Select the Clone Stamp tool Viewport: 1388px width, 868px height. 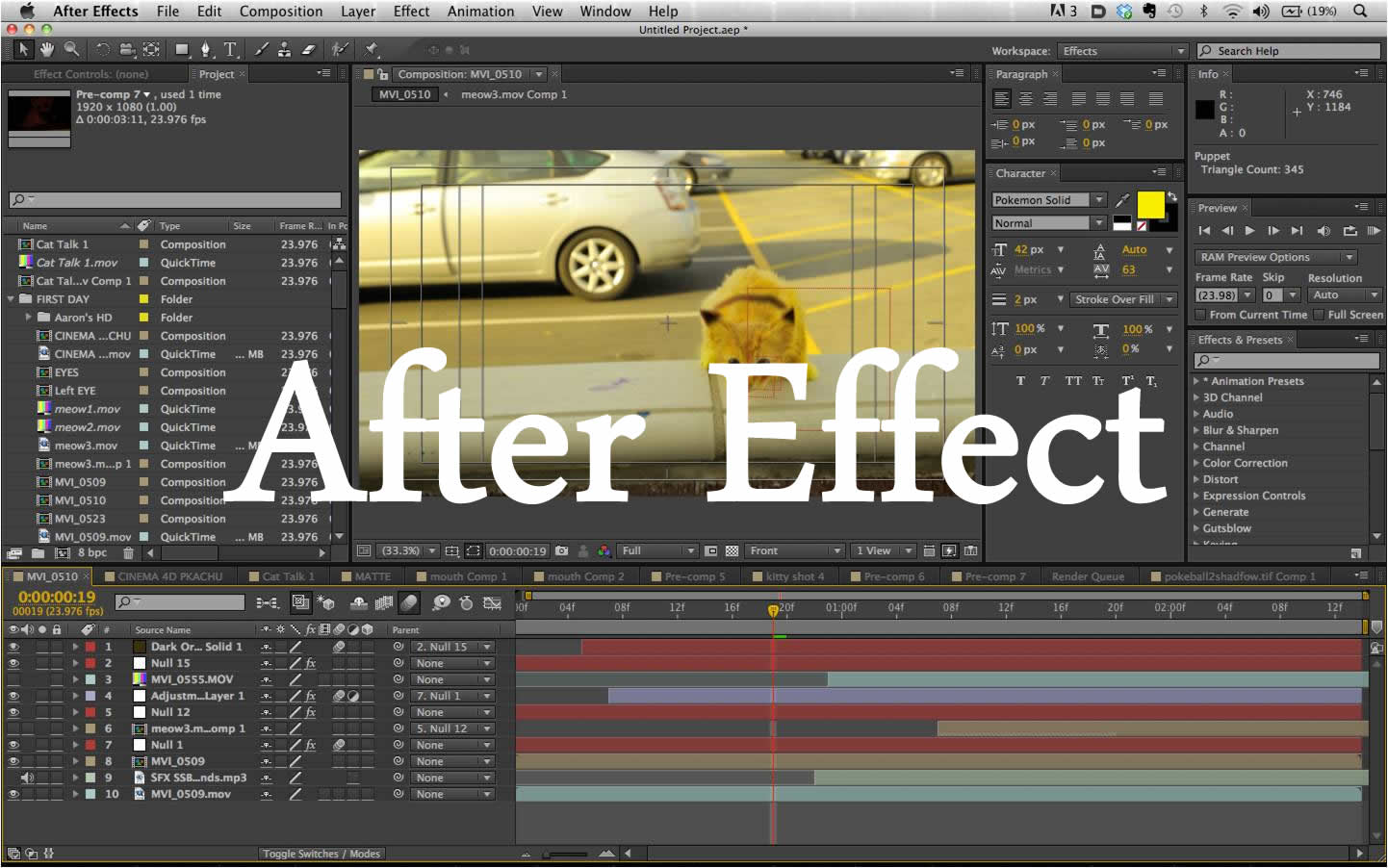click(x=285, y=49)
